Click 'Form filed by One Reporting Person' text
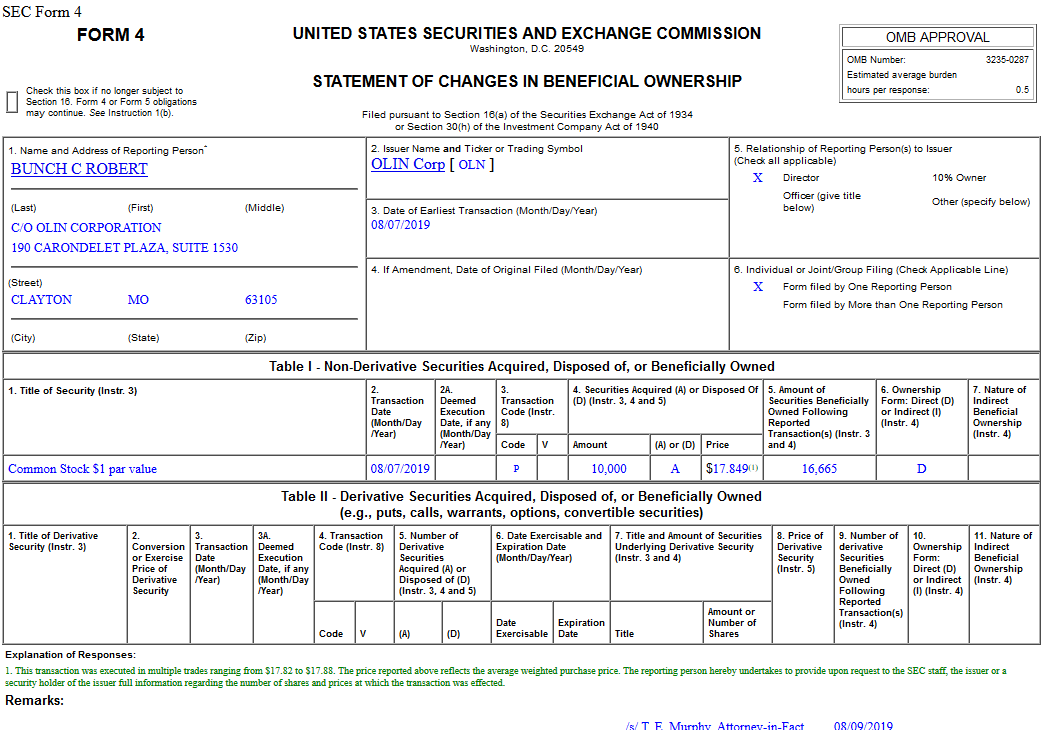 pyautogui.click(x=867, y=287)
